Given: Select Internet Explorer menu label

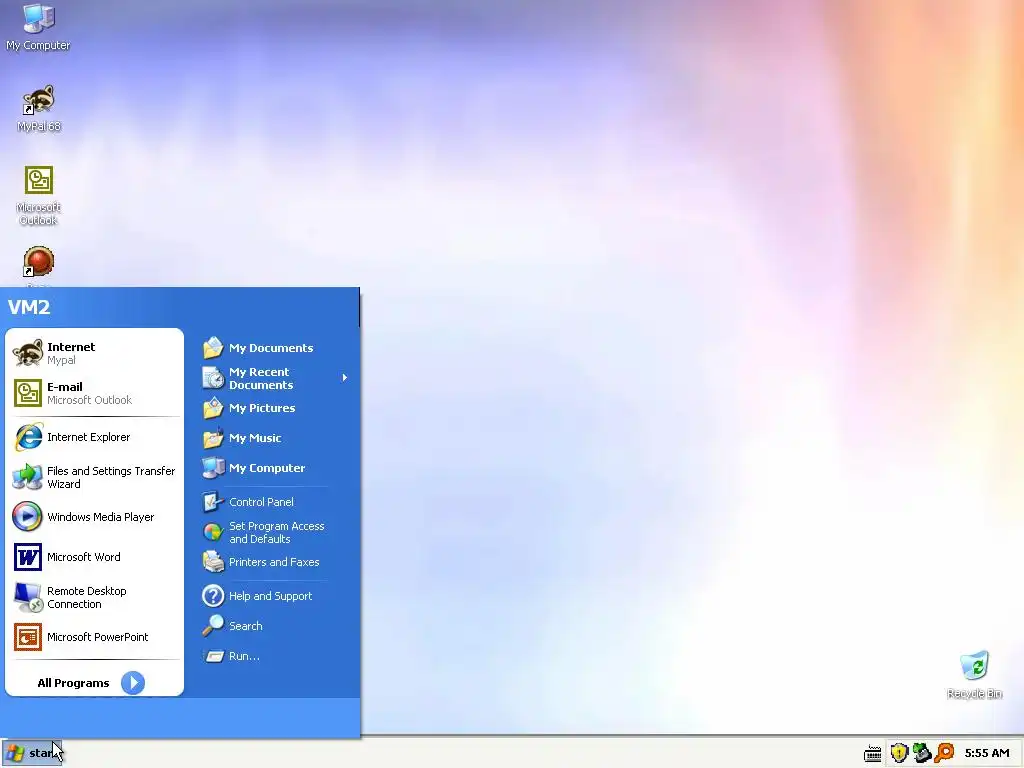Looking at the screenshot, I should (89, 437).
